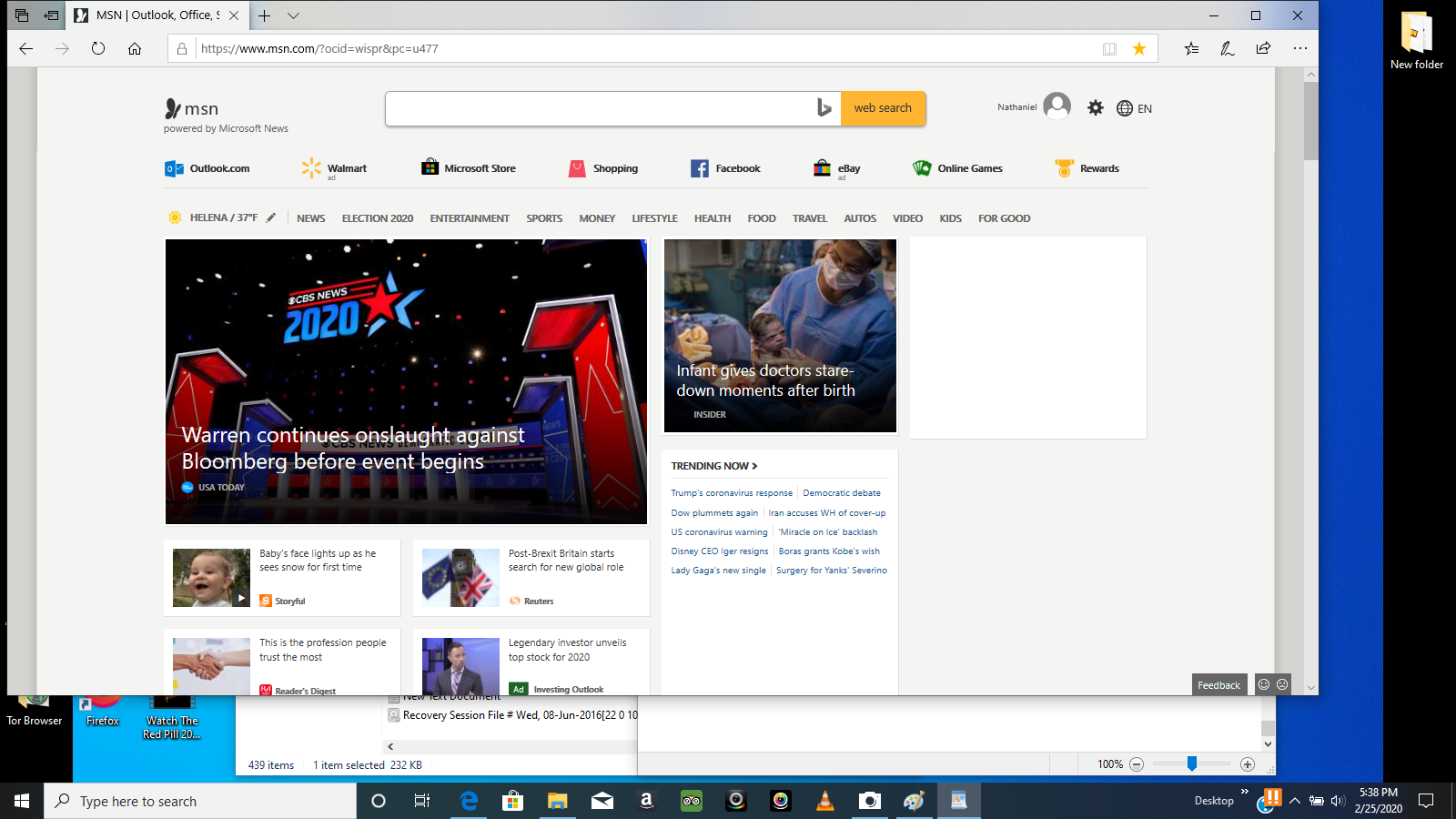Launch VLC from the taskbar
This screenshot has height=819, width=1456.
[x=825, y=801]
